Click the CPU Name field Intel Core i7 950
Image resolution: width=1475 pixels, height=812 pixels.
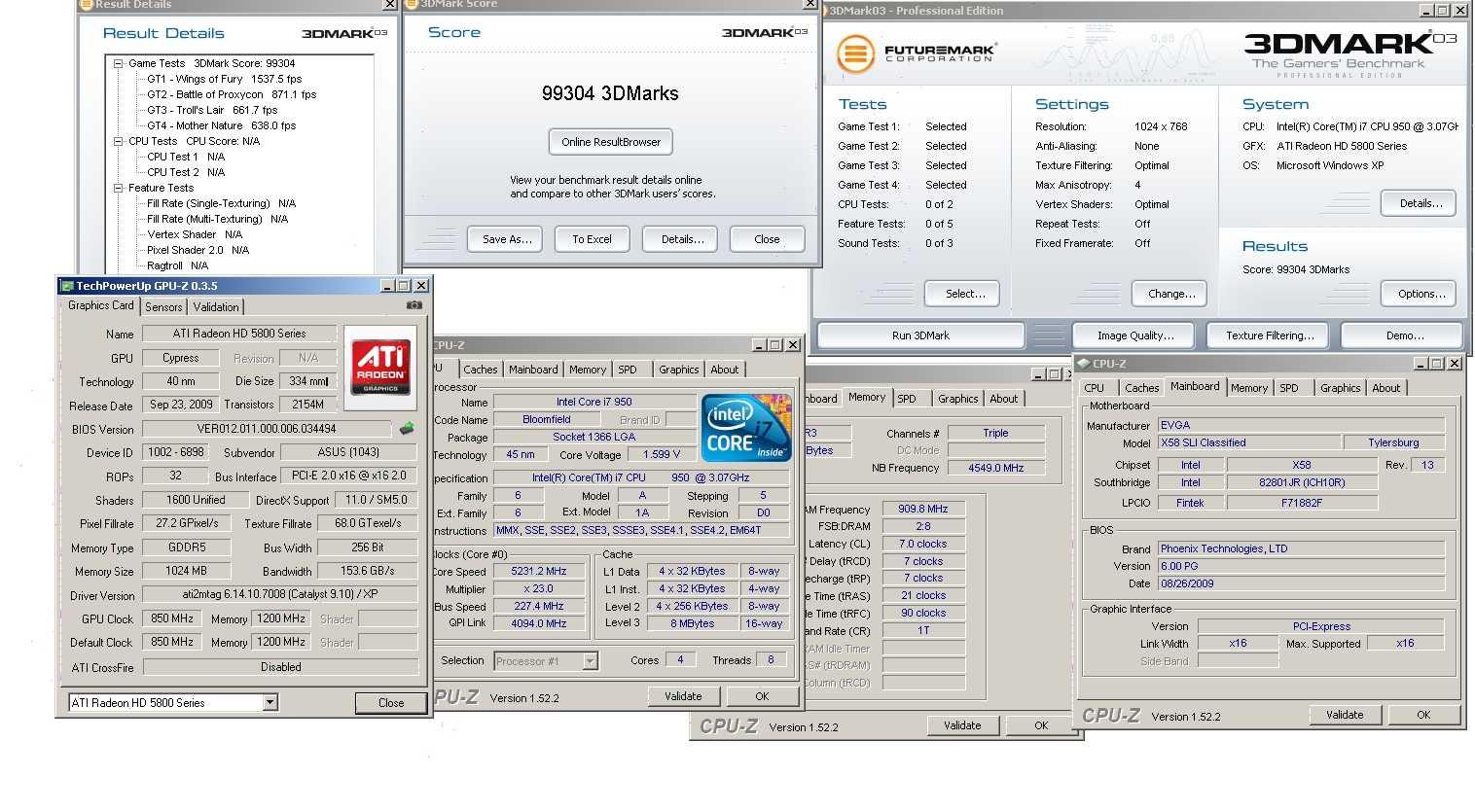coord(594,402)
